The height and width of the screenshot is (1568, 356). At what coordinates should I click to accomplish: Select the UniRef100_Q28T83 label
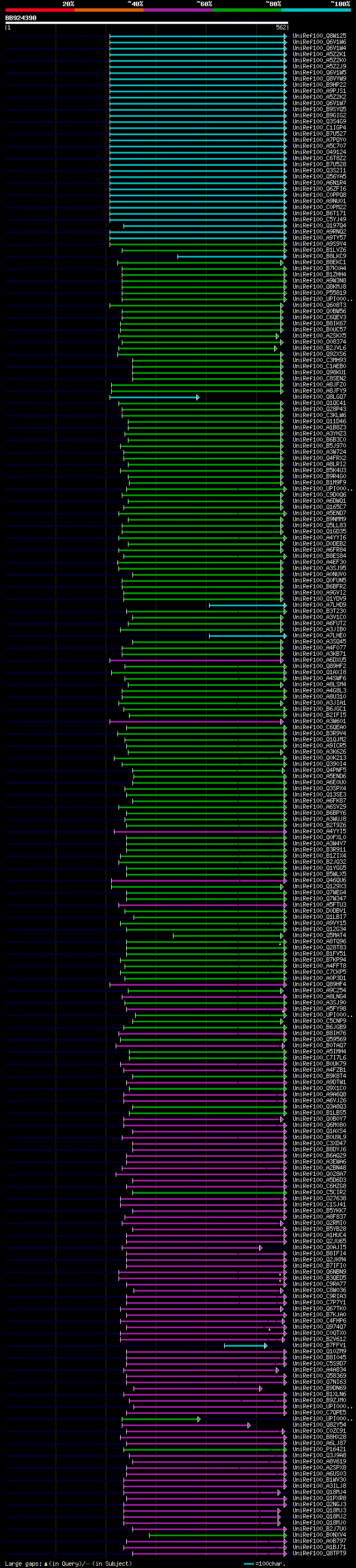(x=319, y=948)
